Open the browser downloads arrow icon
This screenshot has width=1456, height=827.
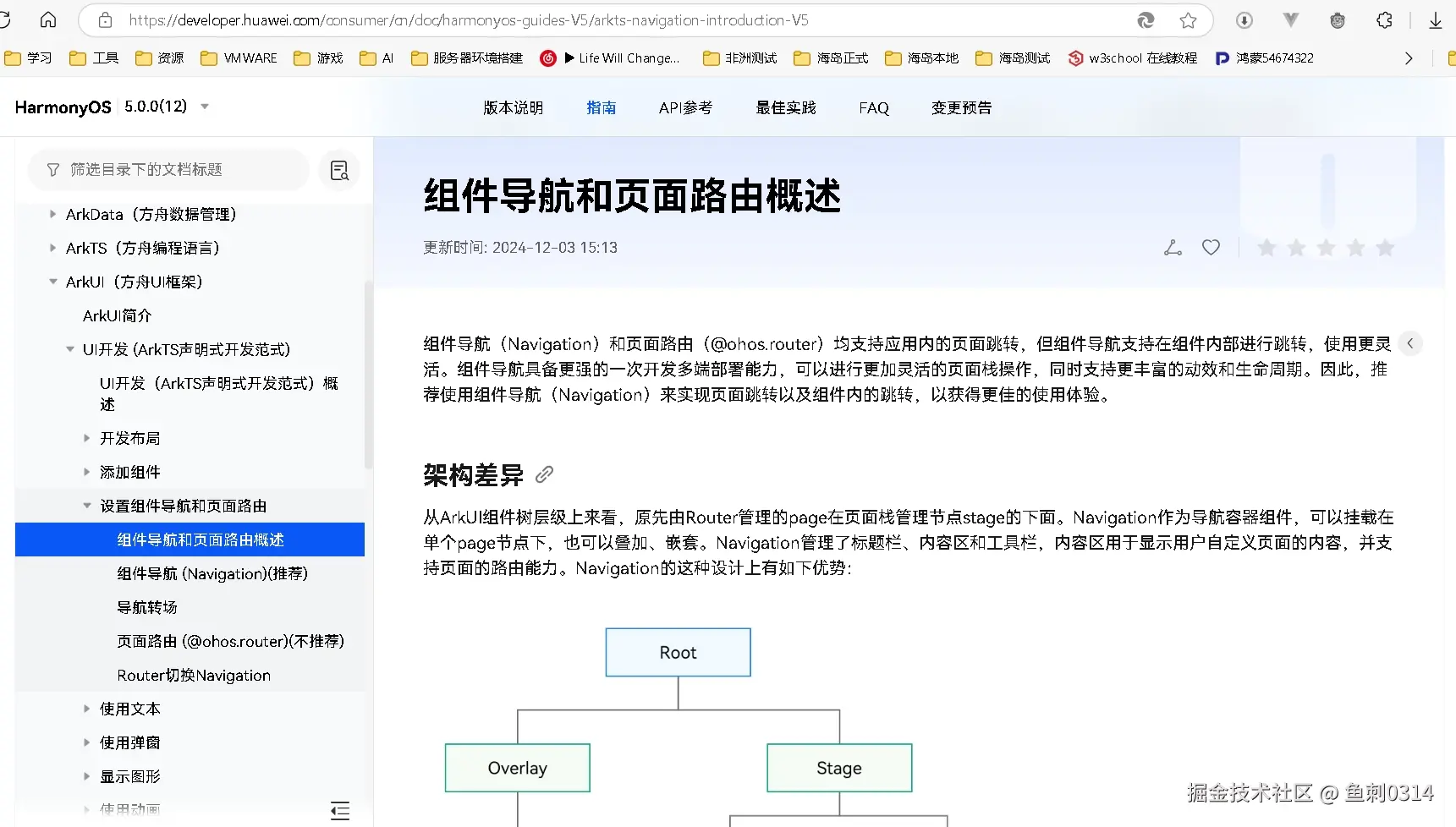coord(1435,20)
